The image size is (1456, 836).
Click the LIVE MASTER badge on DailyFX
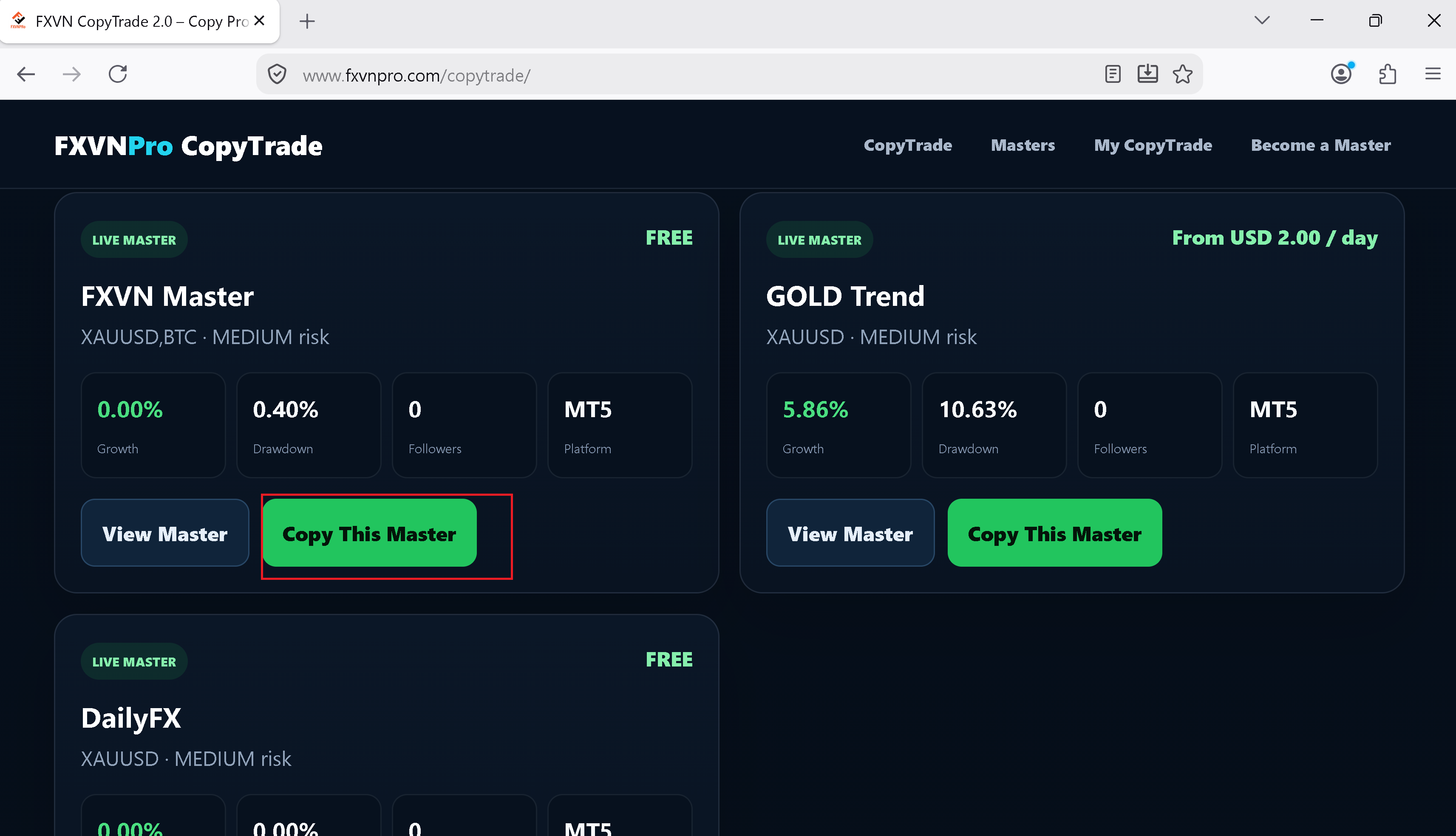134,661
